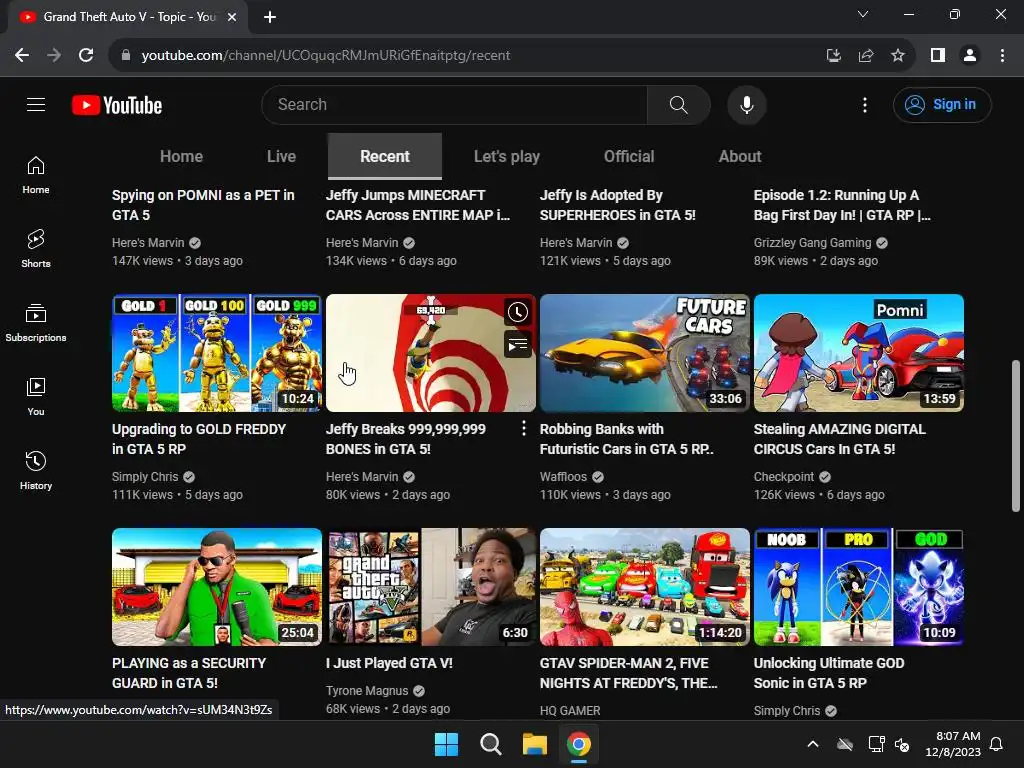The width and height of the screenshot is (1024, 768).
Task: Bookmark this page with the star
Action: click(x=898, y=56)
